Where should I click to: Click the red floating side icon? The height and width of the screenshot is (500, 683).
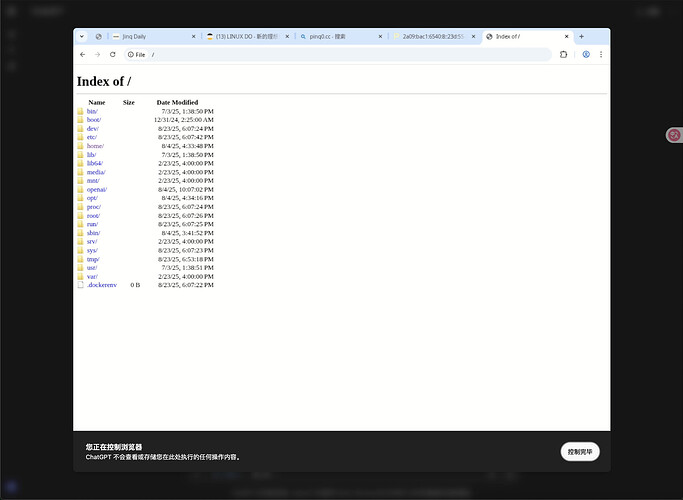(x=674, y=135)
